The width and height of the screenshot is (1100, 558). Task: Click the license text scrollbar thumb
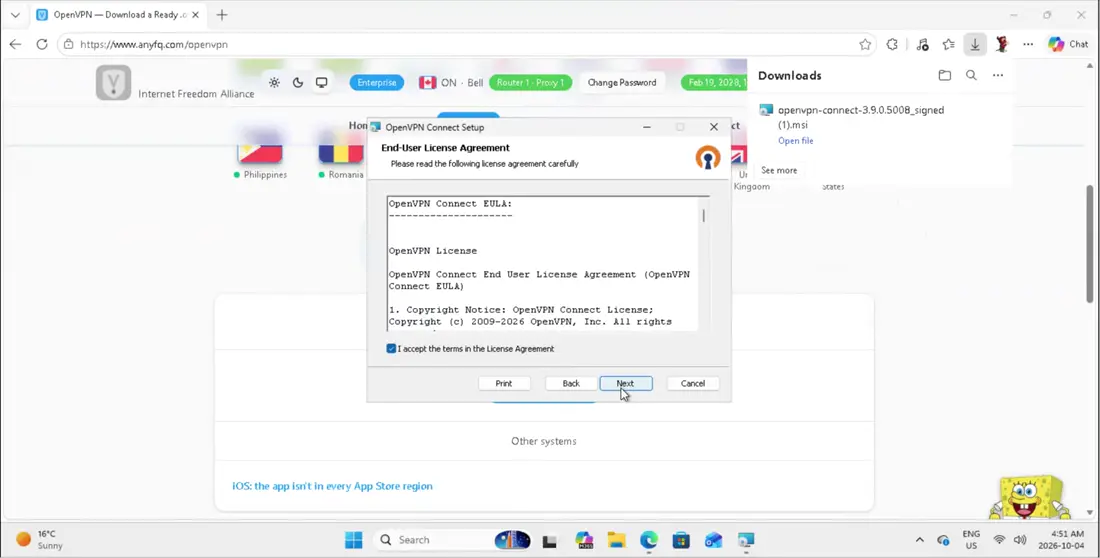click(x=703, y=215)
